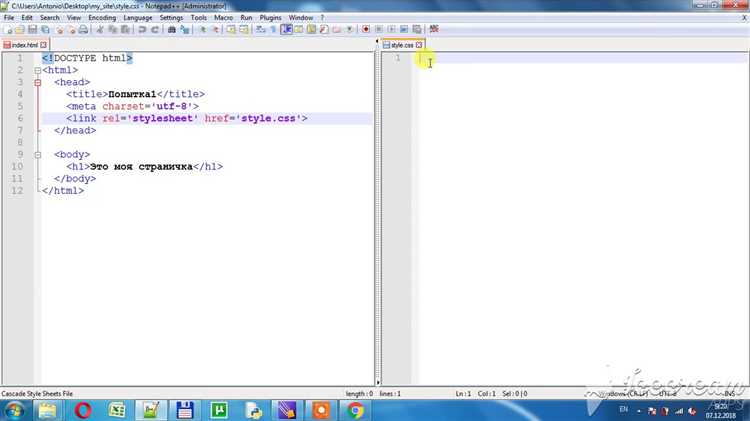The width and height of the screenshot is (750, 421).
Task: Open the Plugins menu
Action: click(x=269, y=18)
